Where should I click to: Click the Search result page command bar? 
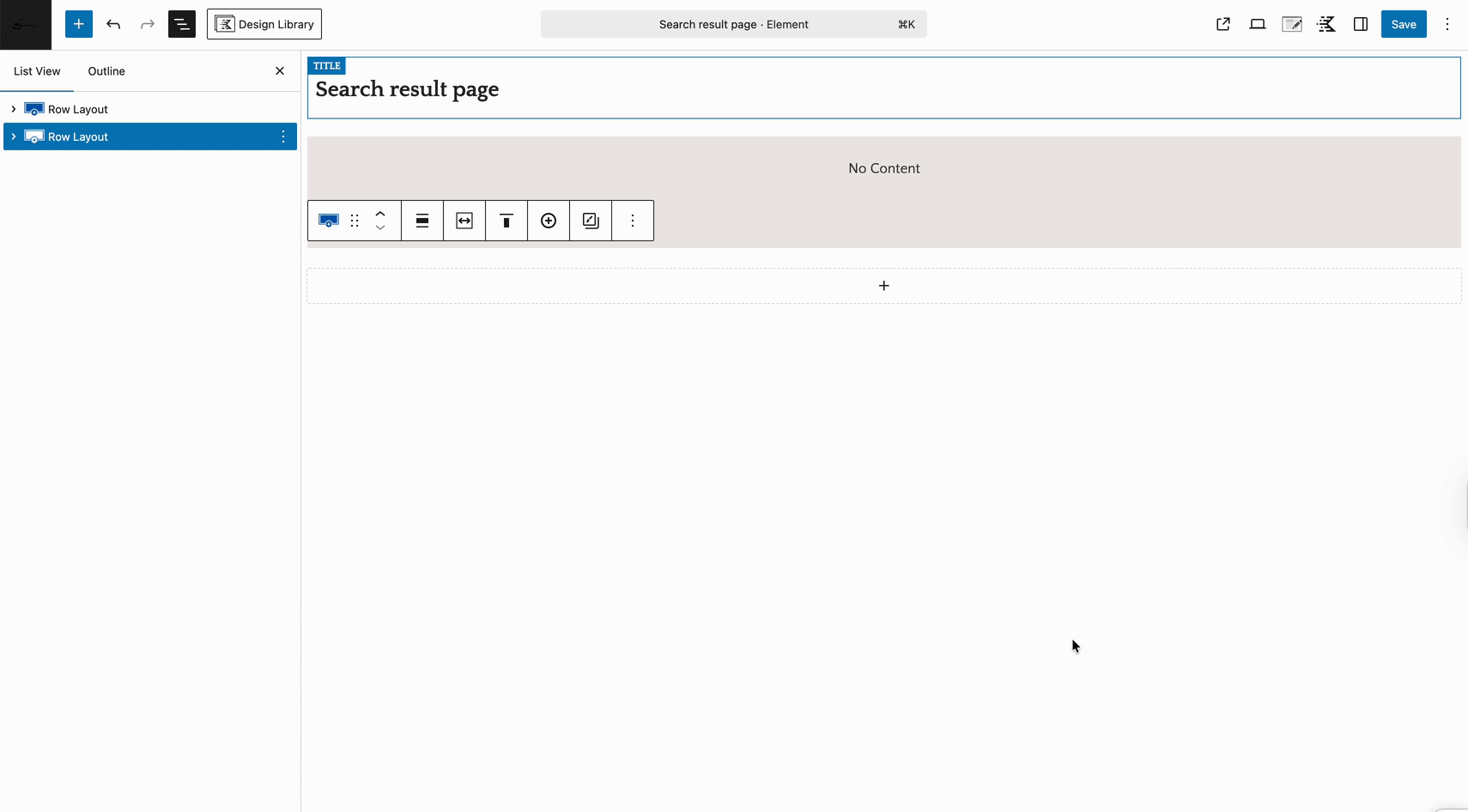(x=733, y=24)
